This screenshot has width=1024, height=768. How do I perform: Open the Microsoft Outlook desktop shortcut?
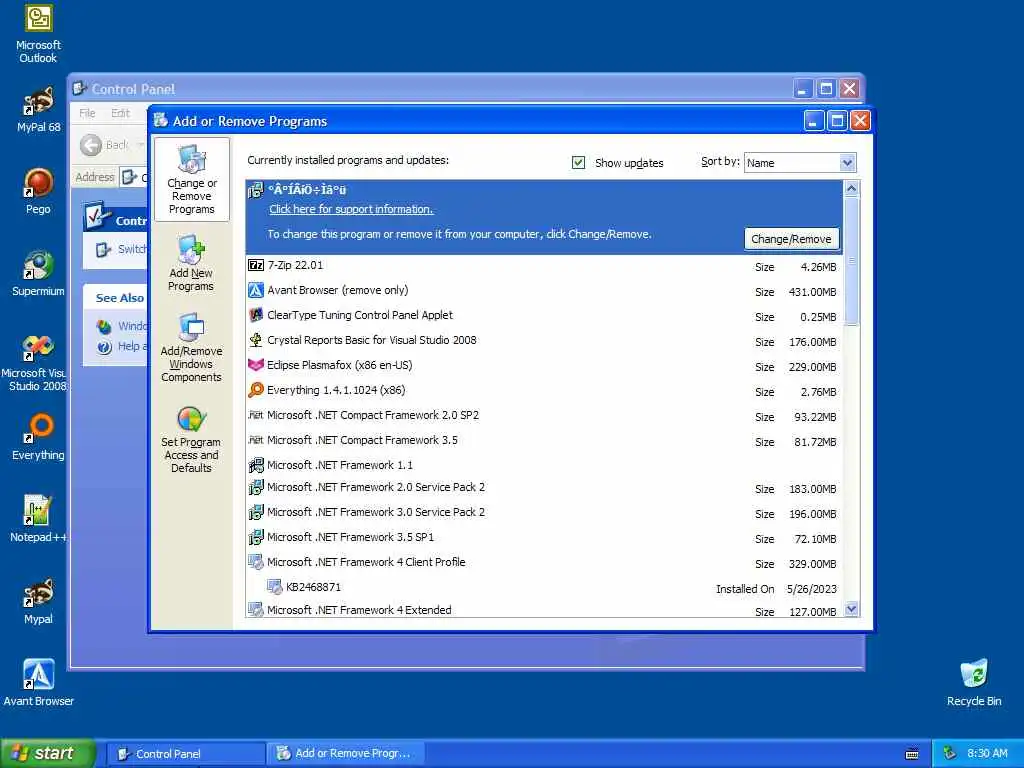tap(38, 34)
